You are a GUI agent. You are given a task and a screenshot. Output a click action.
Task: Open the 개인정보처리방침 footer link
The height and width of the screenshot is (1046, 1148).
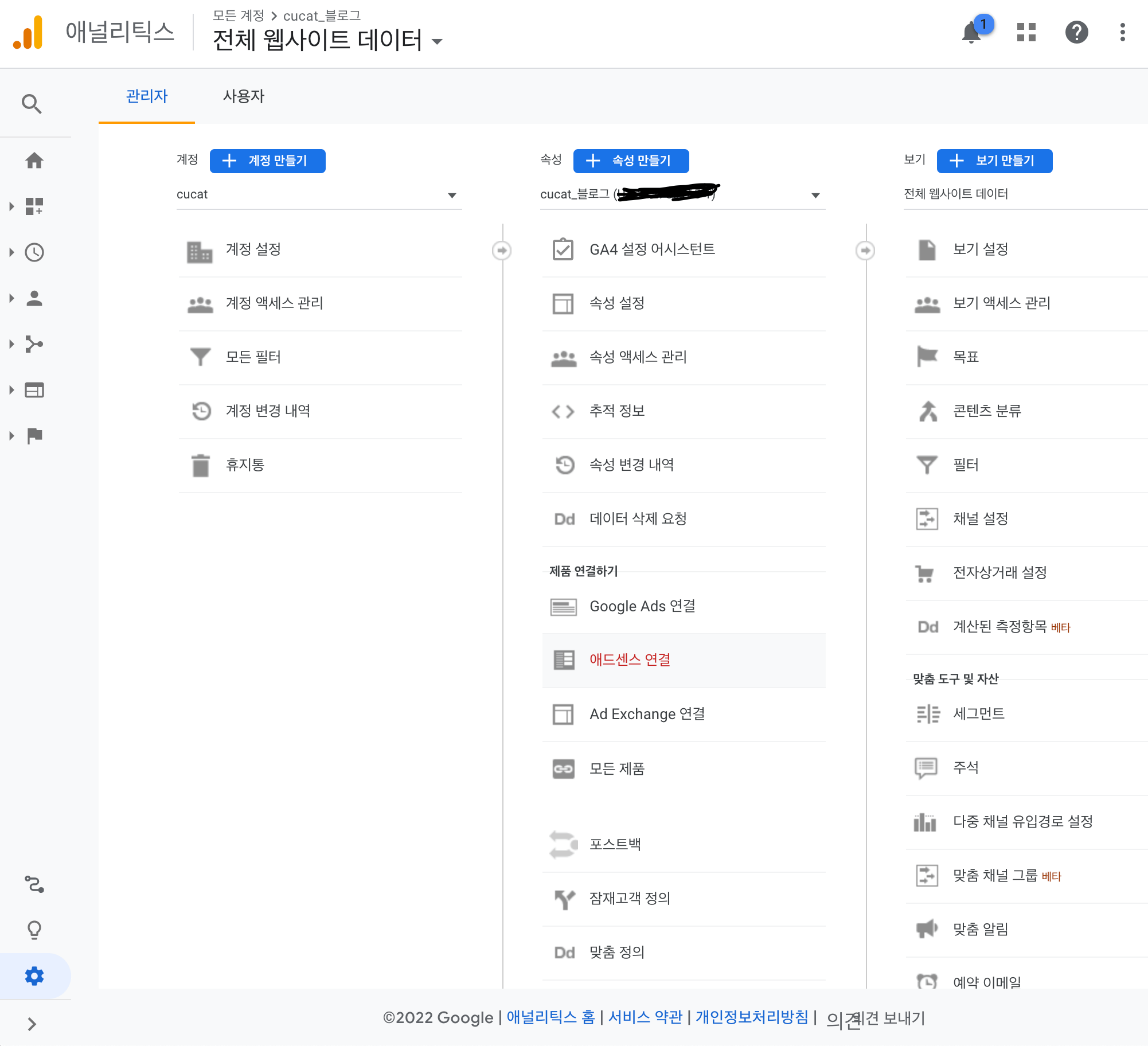[x=752, y=1017]
